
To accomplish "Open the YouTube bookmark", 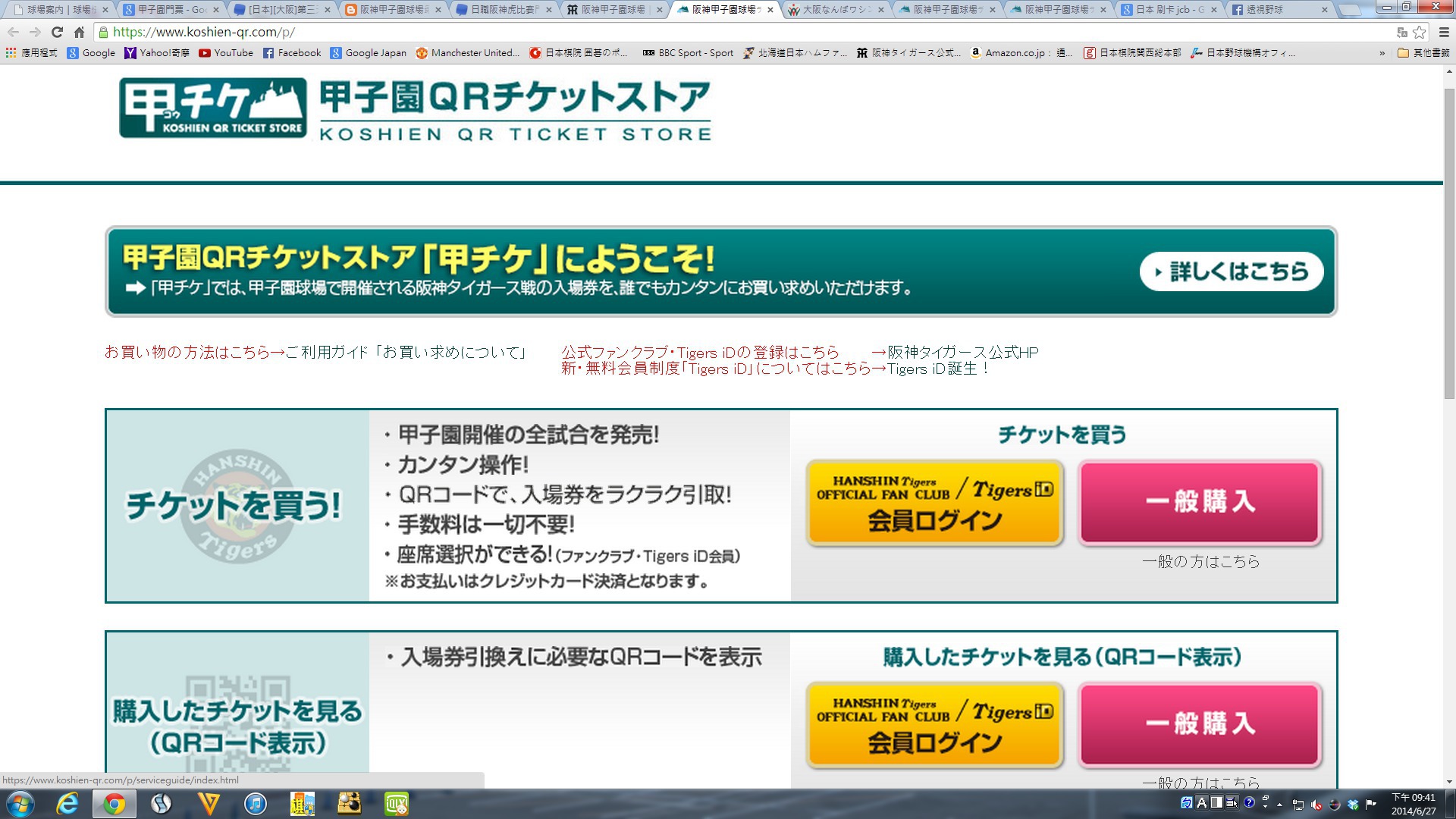I will click(x=226, y=52).
